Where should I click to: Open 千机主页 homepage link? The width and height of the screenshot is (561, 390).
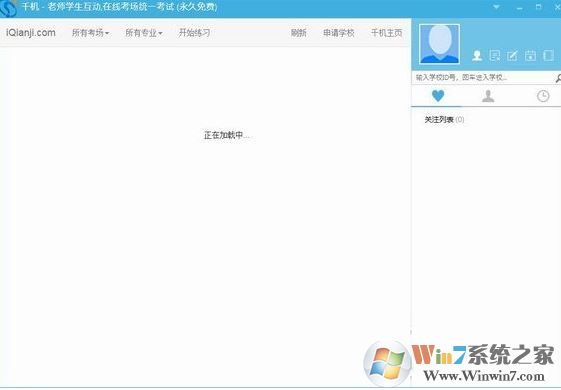click(387, 33)
